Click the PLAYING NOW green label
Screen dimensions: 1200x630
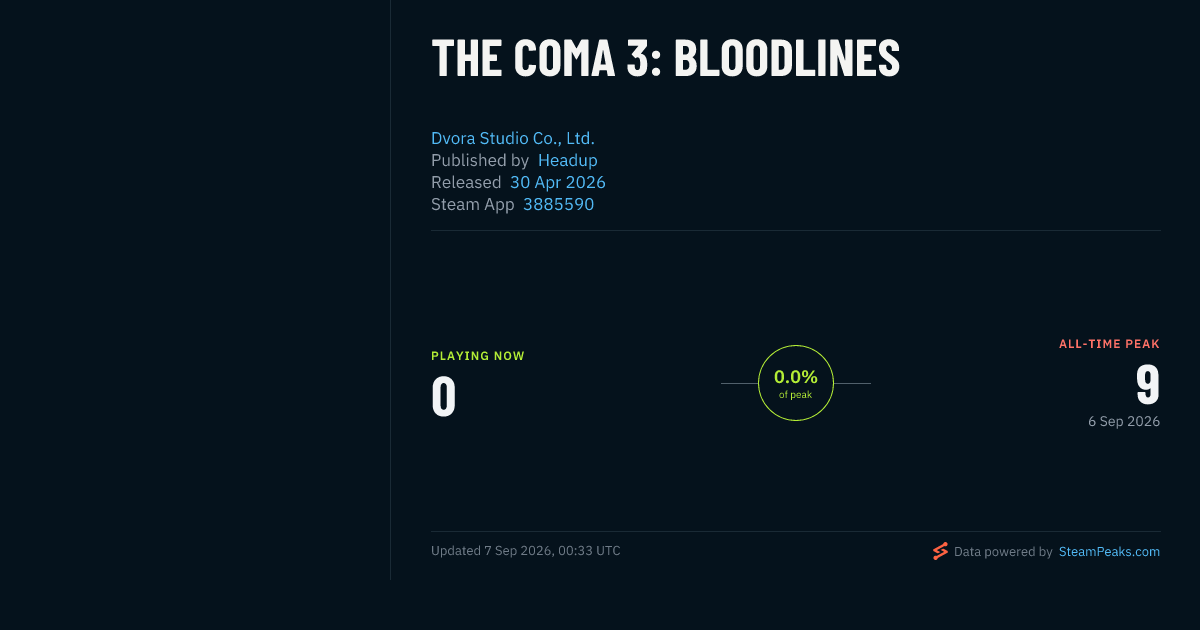tap(478, 356)
